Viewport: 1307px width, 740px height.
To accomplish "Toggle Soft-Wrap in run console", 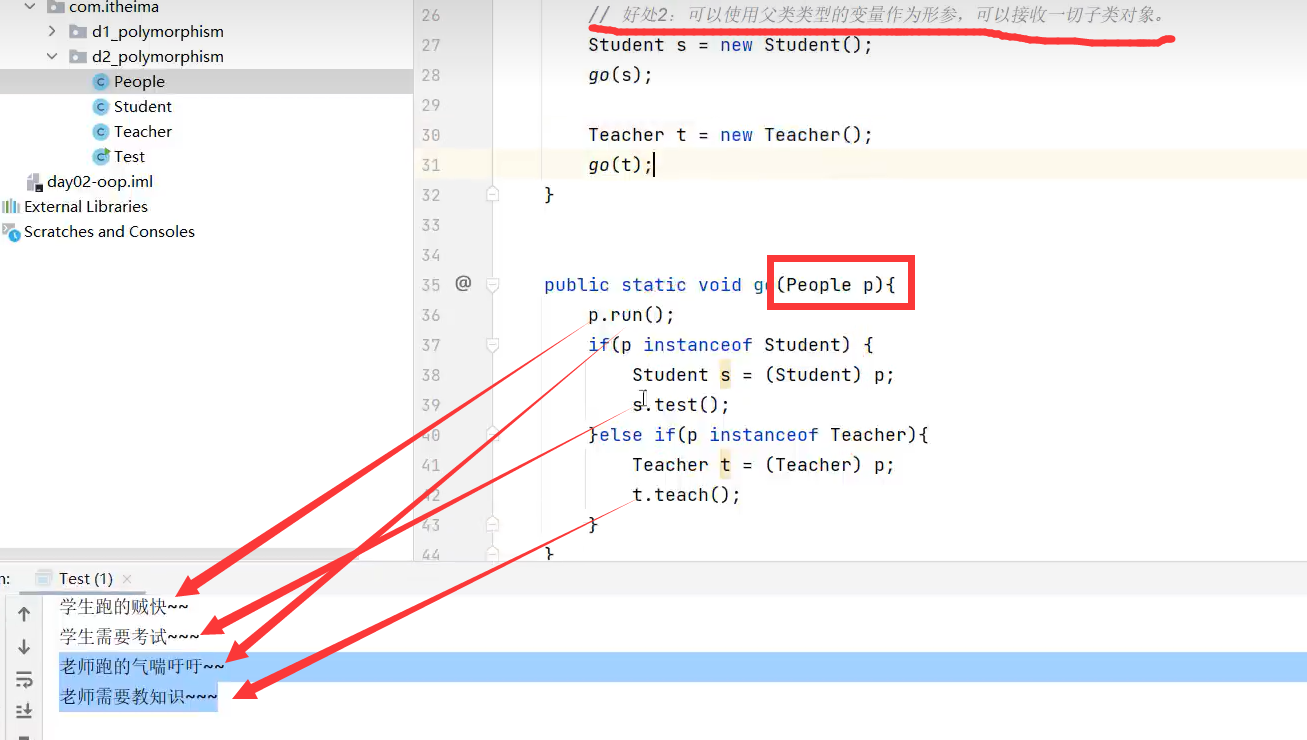I will (x=24, y=680).
